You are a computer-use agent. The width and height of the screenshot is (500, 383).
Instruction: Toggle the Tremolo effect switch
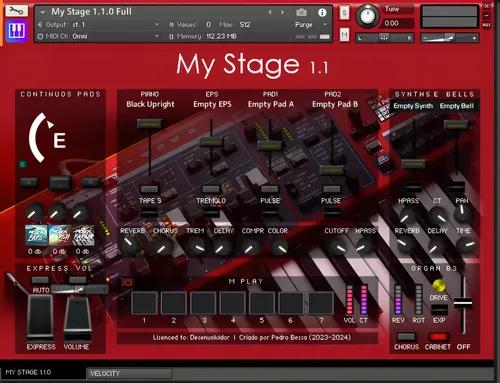[x=211, y=189]
